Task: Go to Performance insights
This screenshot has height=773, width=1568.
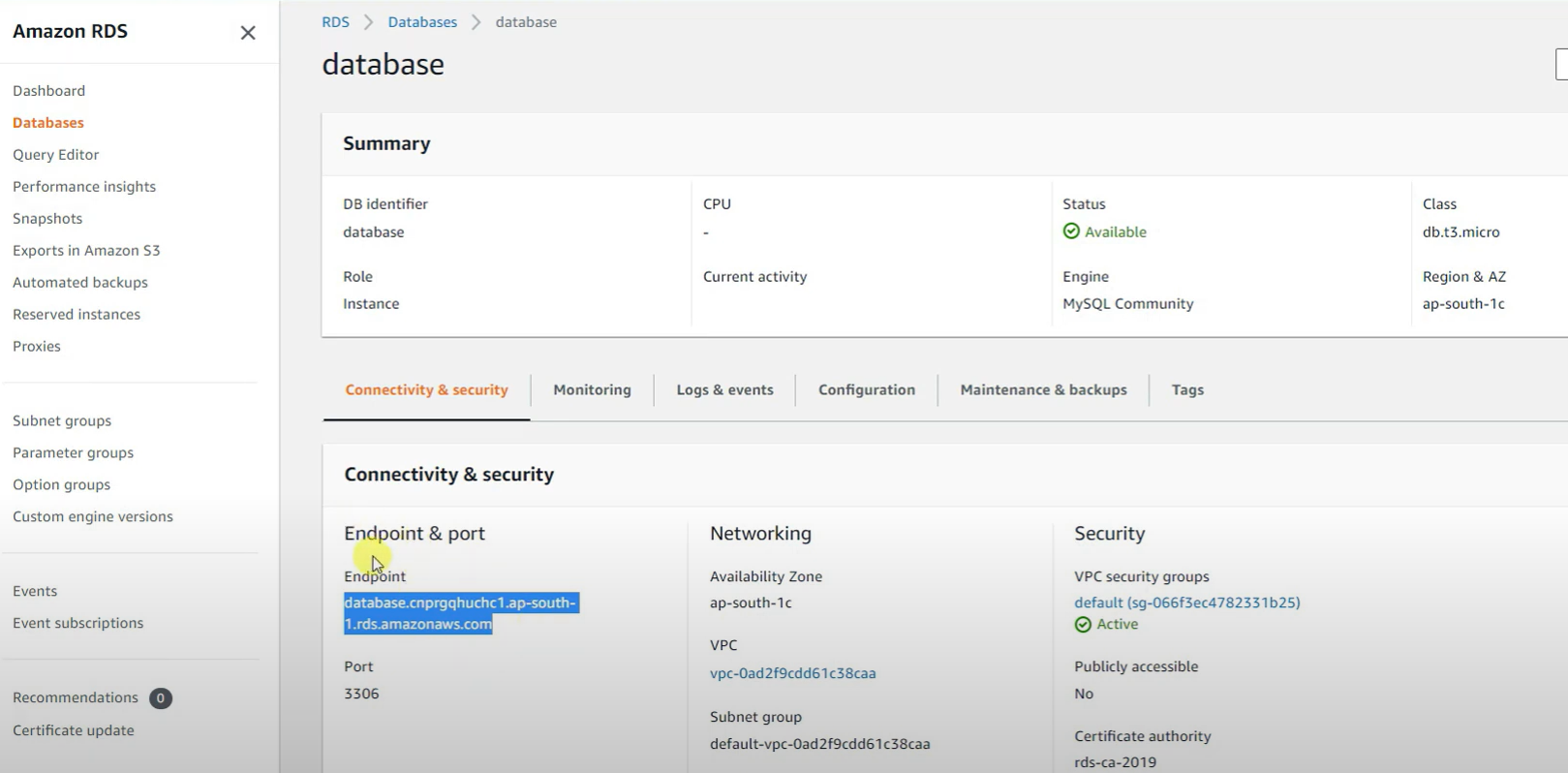Action: point(84,187)
